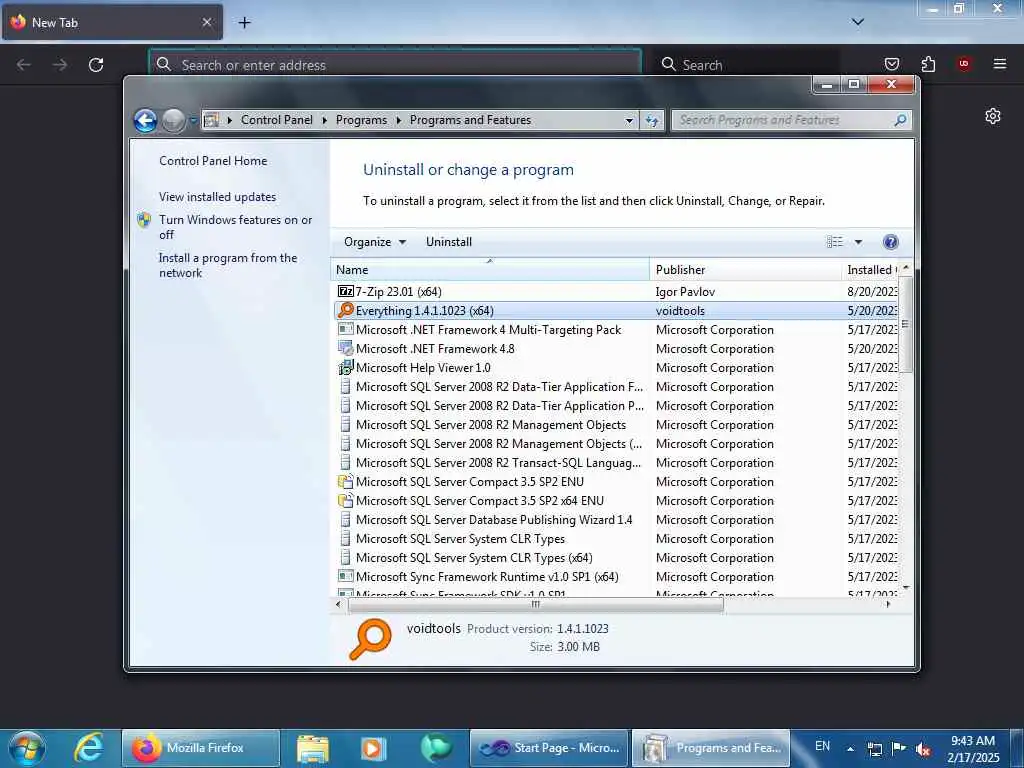This screenshot has height=768, width=1024.
Task: Open Windows Explorer folder taskbar icon
Action: (x=313, y=748)
